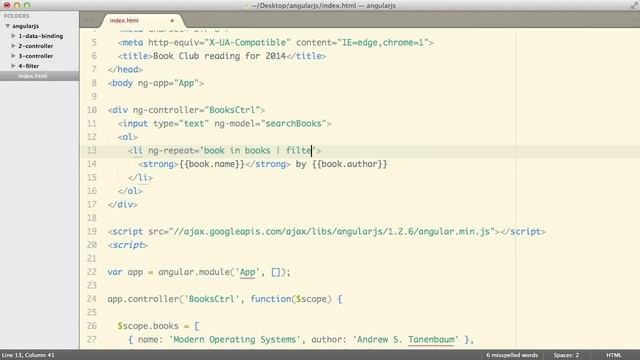
Task: Expand the 3-controller folder arrow
Action: 13,56
